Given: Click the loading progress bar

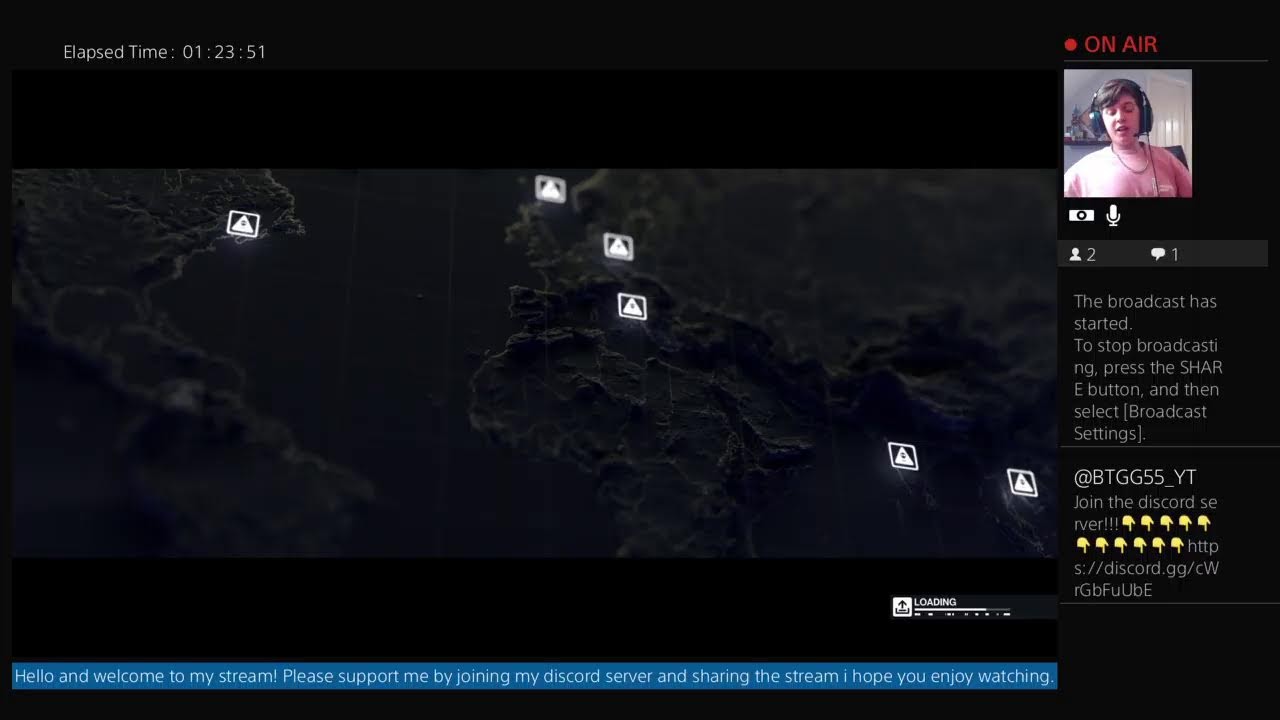Looking at the screenshot, I should tap(962, 612).
